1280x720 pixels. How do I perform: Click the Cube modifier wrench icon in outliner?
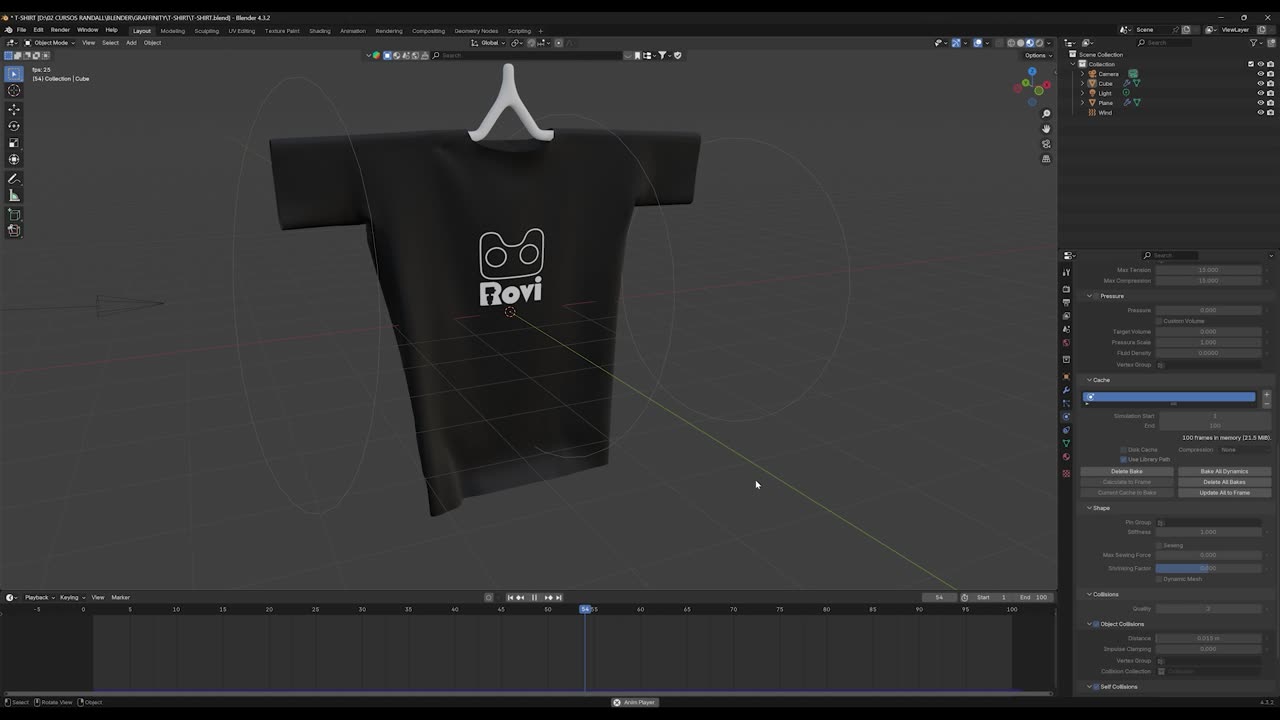pos(1127,83)
